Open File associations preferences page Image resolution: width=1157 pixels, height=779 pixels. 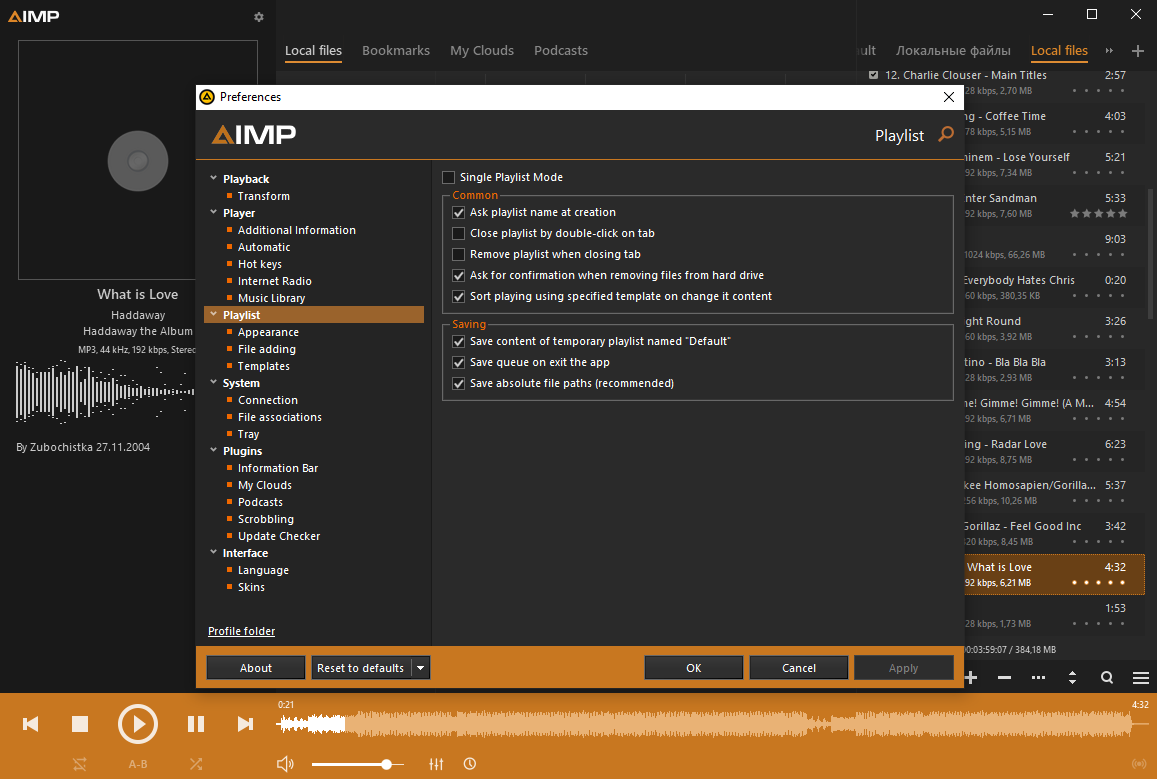(280, 417)
